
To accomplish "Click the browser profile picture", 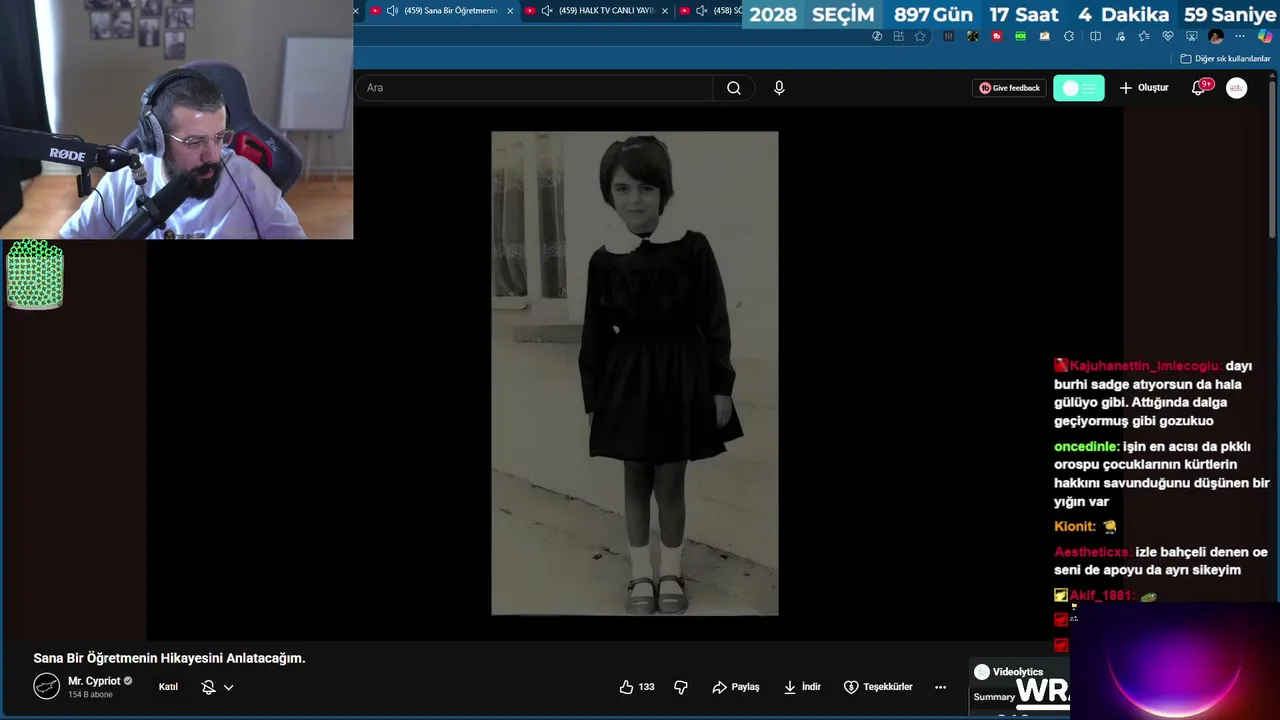I will coord(1216,36).
